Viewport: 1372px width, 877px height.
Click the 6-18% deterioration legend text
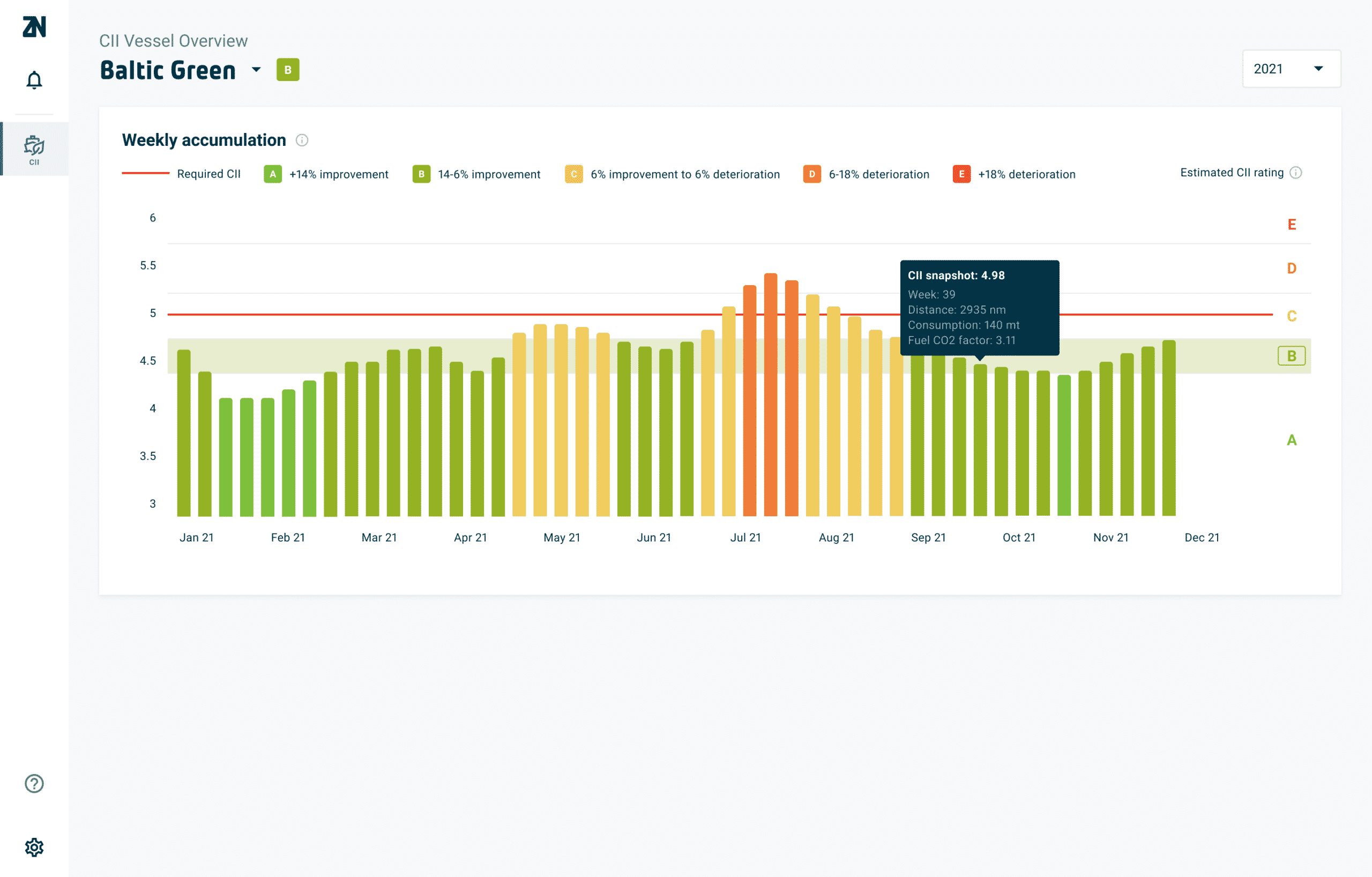point(878,174)
